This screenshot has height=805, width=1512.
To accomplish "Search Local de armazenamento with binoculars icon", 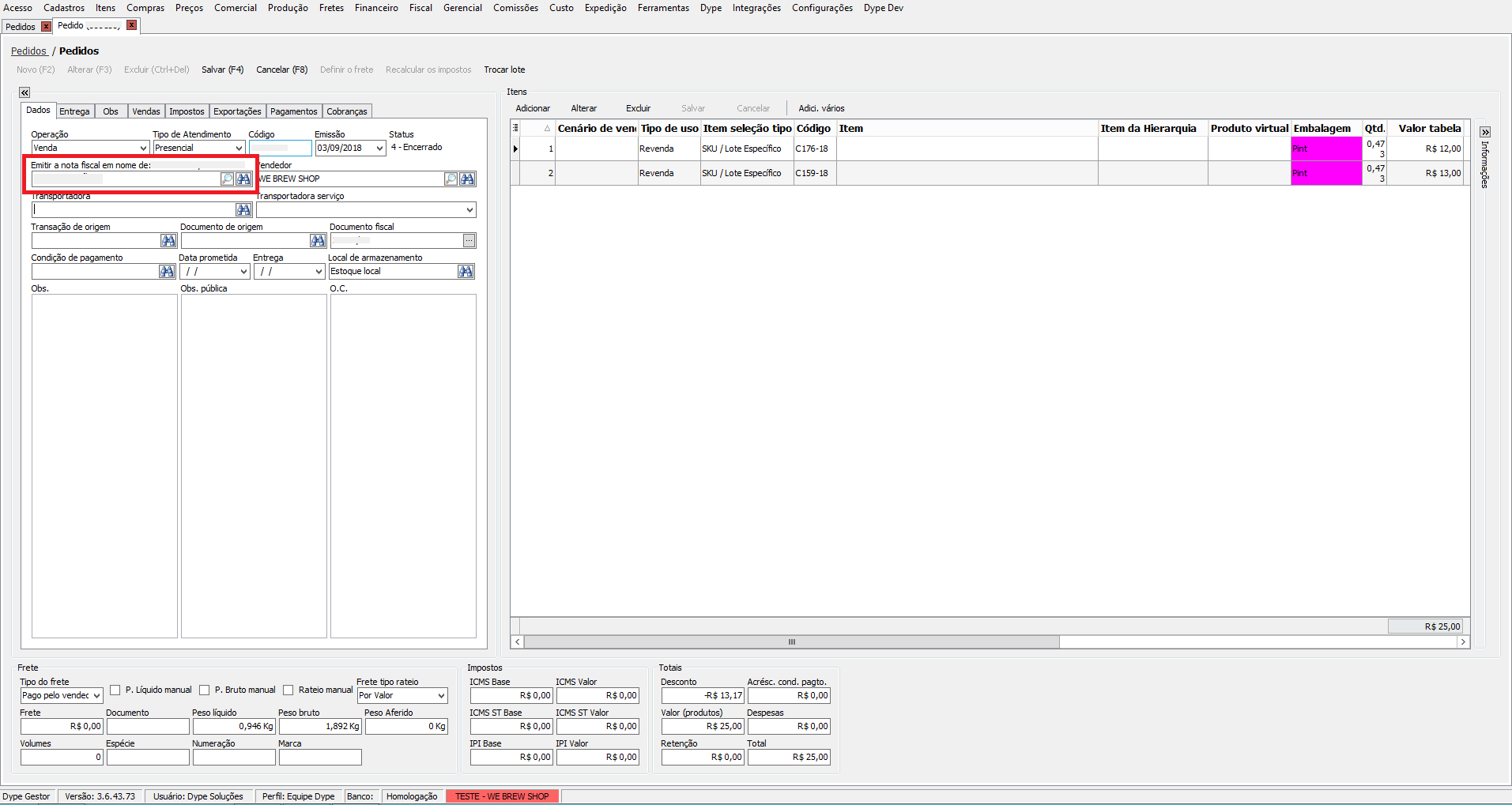I will pos(466,272).
